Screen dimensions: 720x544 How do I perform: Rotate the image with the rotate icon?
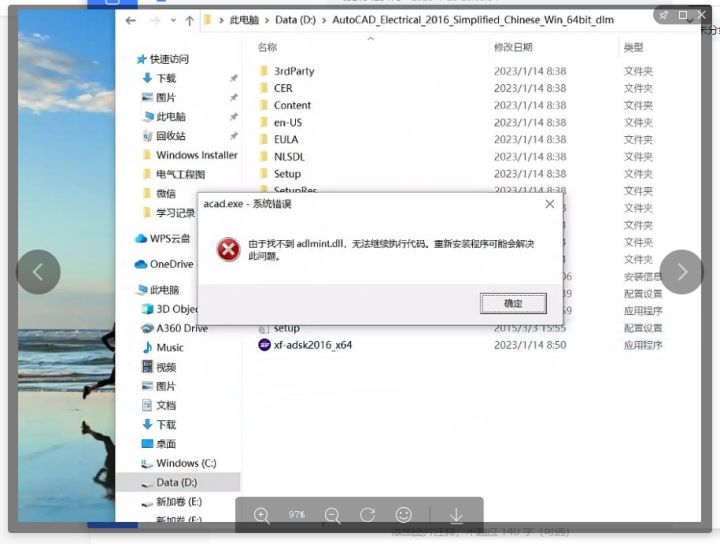(x=367, y=515)
